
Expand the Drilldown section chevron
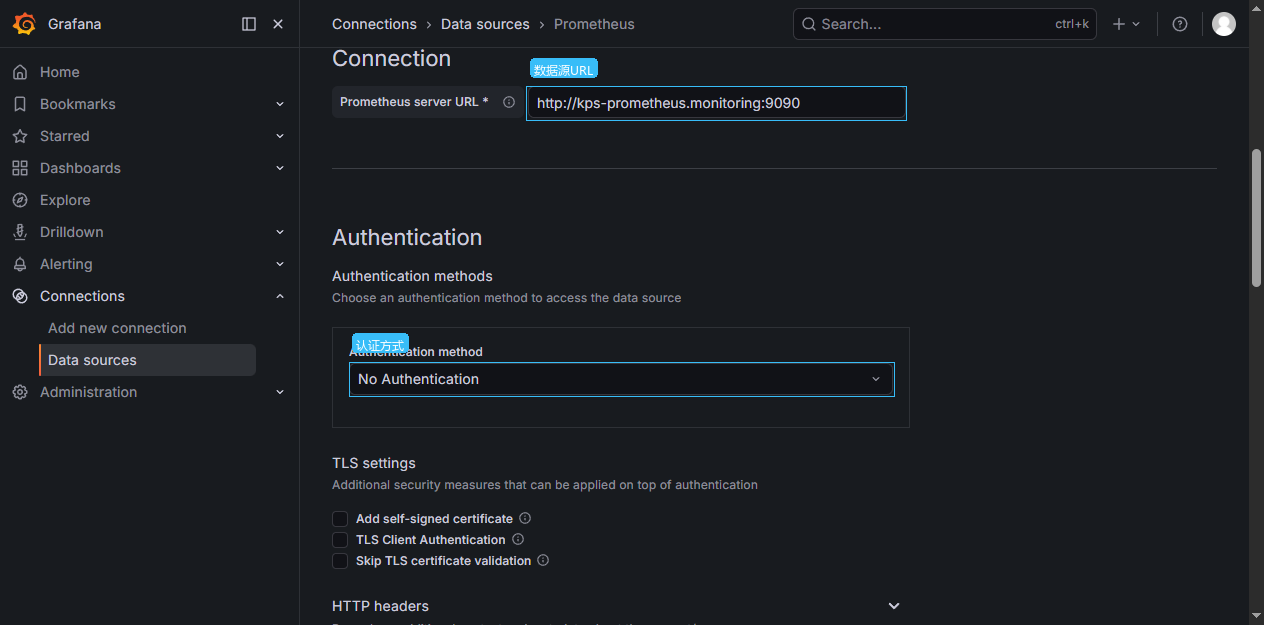click(x=280, y=232)
